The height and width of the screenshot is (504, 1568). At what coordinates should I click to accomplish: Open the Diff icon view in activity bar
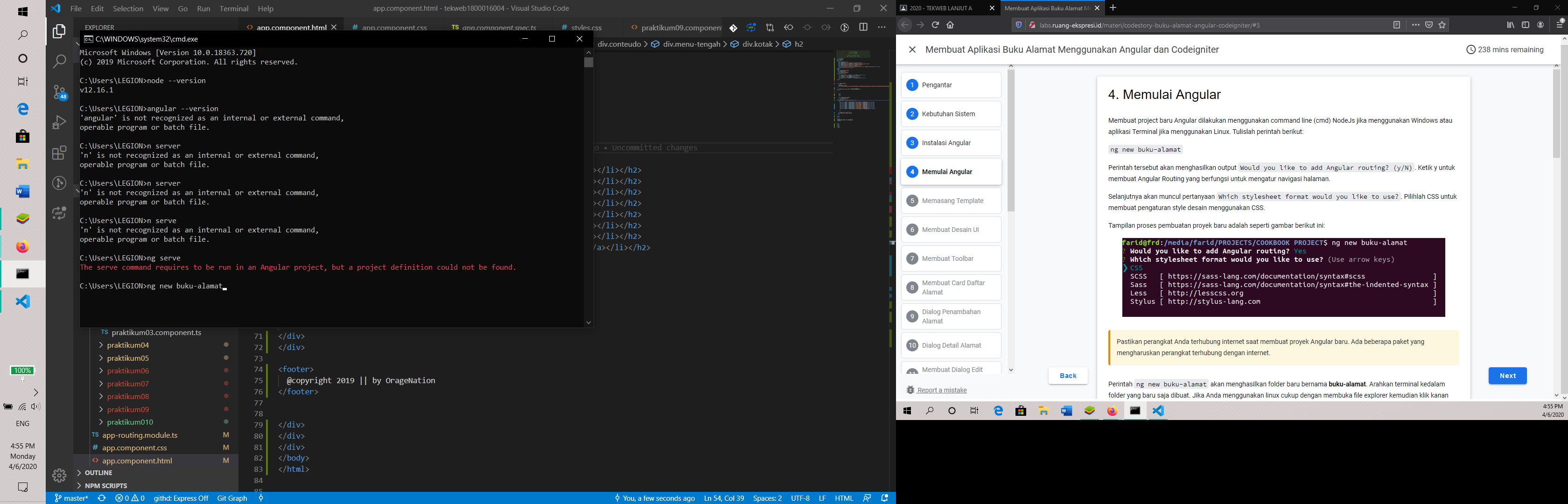[59, 213]
